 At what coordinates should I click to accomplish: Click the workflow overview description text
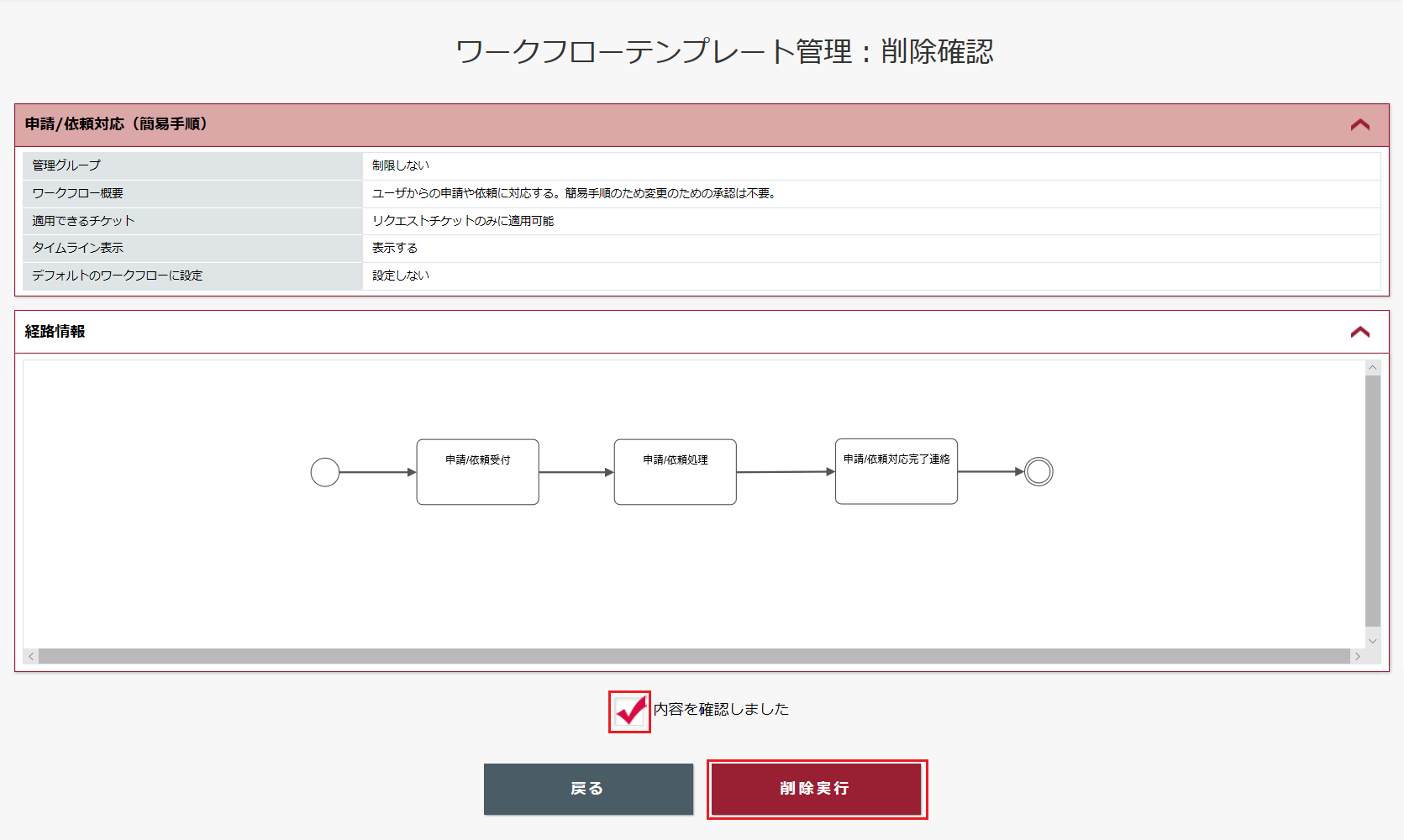point(574,193)
